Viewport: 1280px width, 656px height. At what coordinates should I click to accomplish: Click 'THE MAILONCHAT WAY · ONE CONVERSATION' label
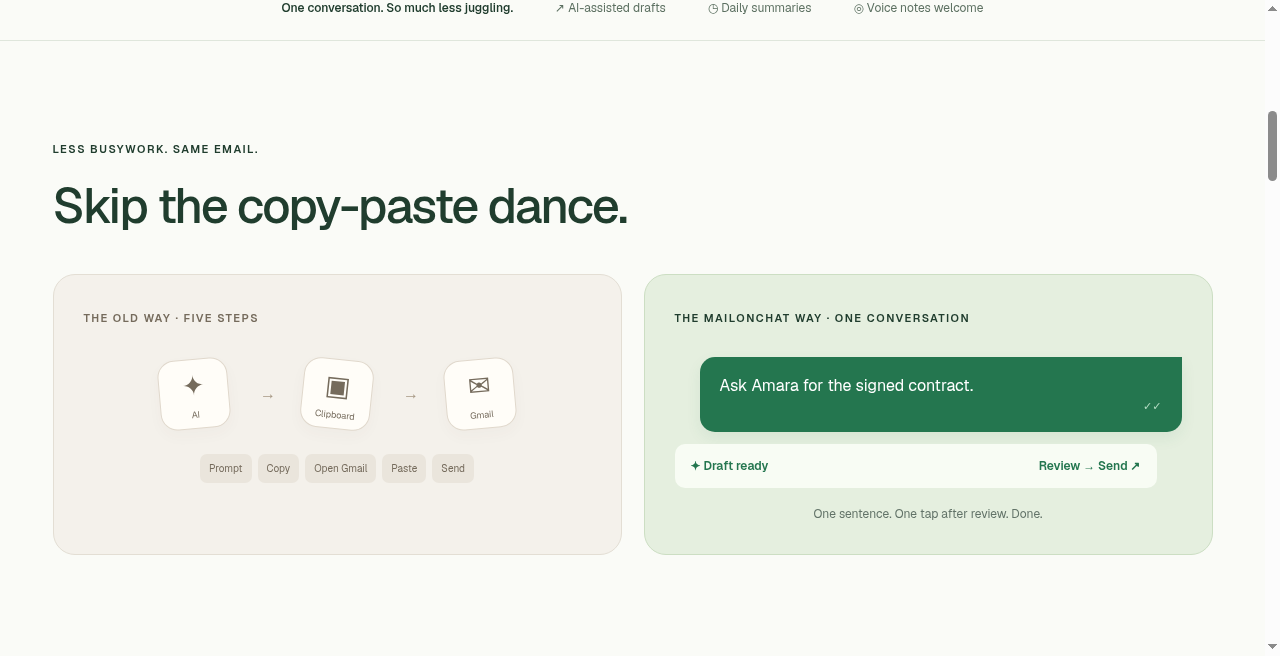(822, 318)
